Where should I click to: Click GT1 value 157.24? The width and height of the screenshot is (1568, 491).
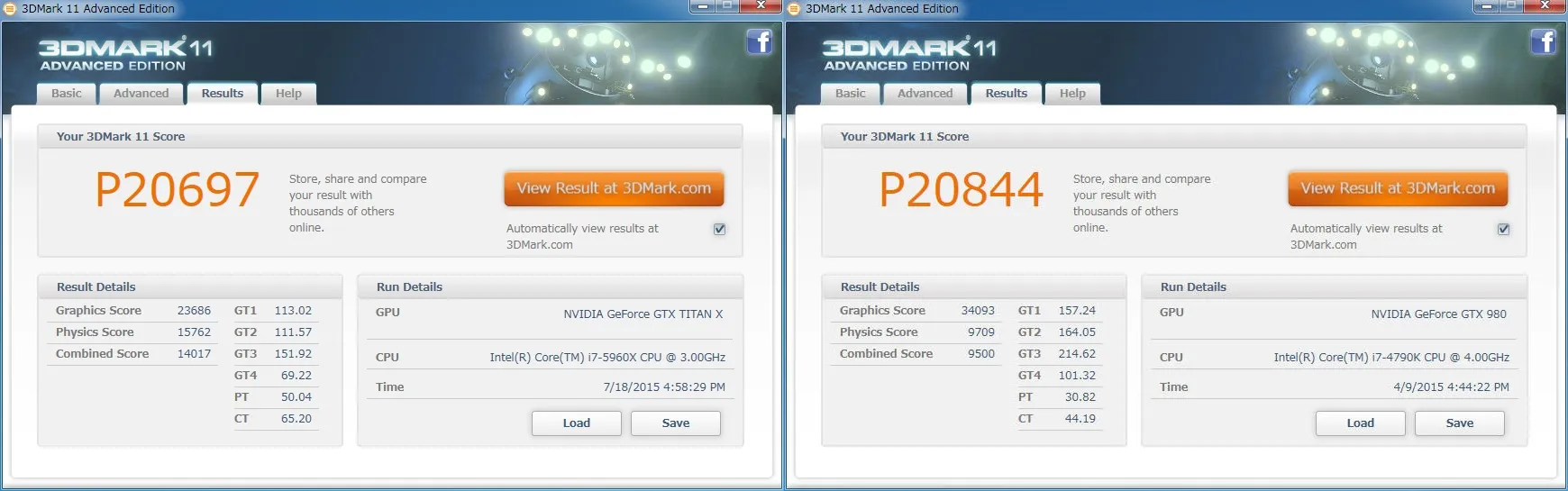point(1077,311)
